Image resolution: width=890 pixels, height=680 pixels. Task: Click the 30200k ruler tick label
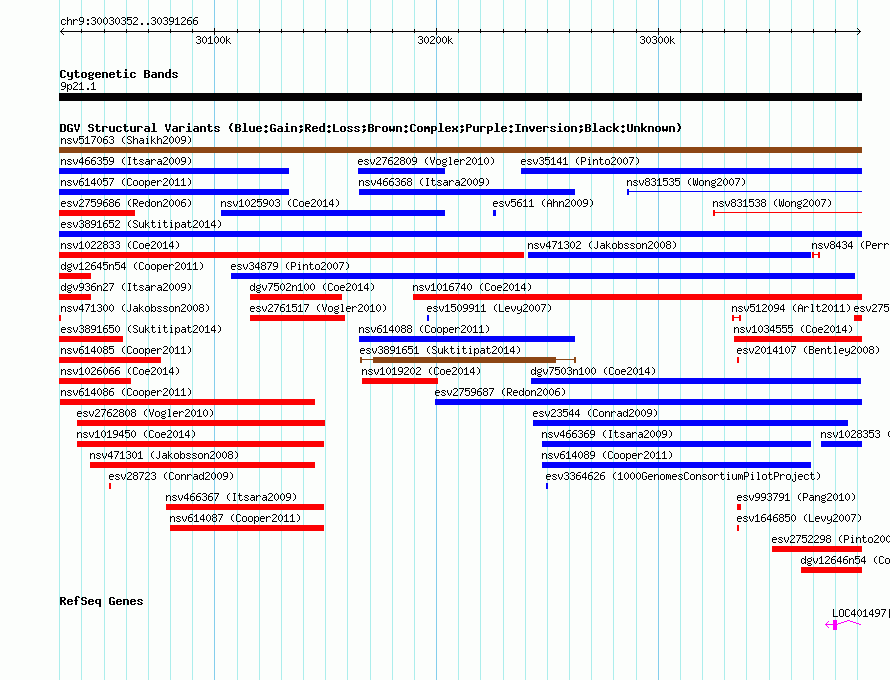coord(435,40)
